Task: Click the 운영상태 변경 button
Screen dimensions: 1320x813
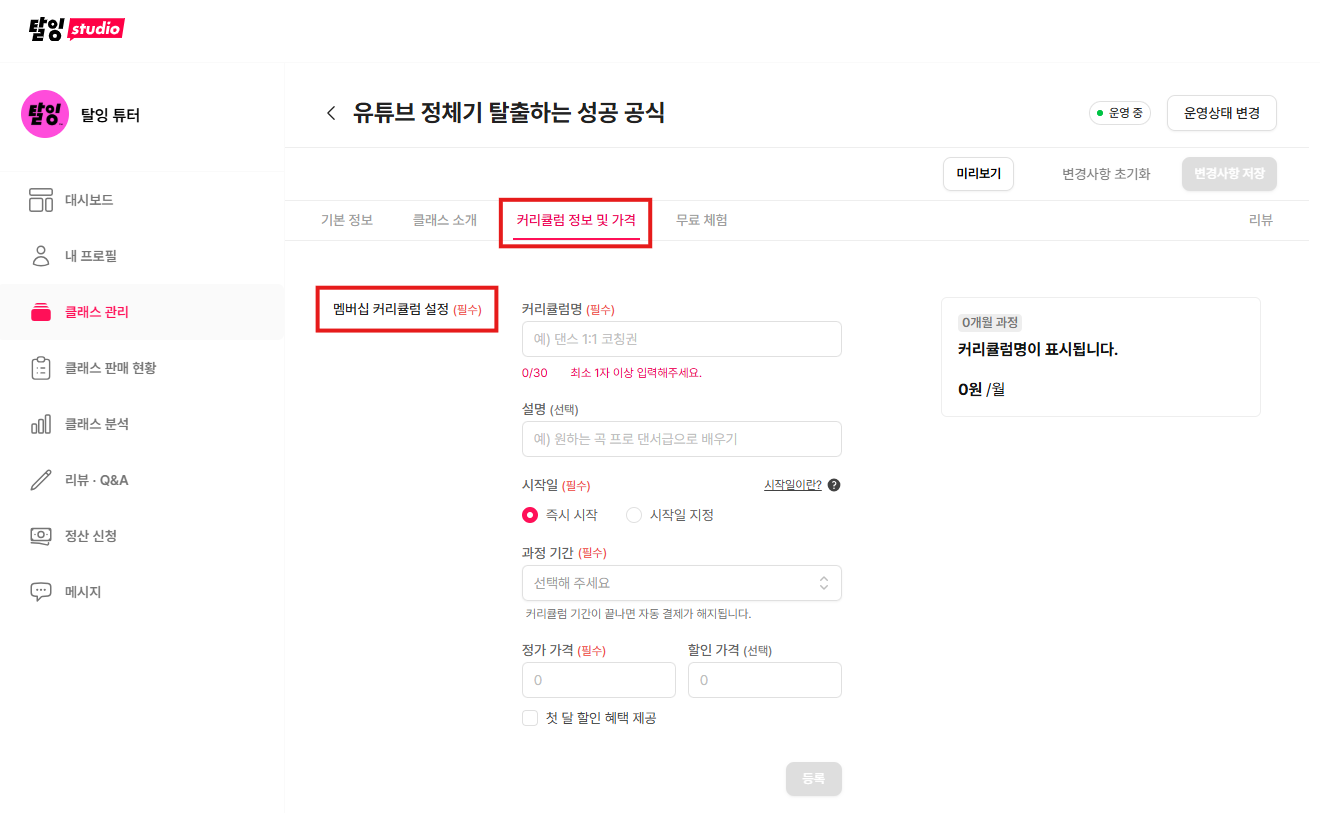Action: coord(1222,113)
